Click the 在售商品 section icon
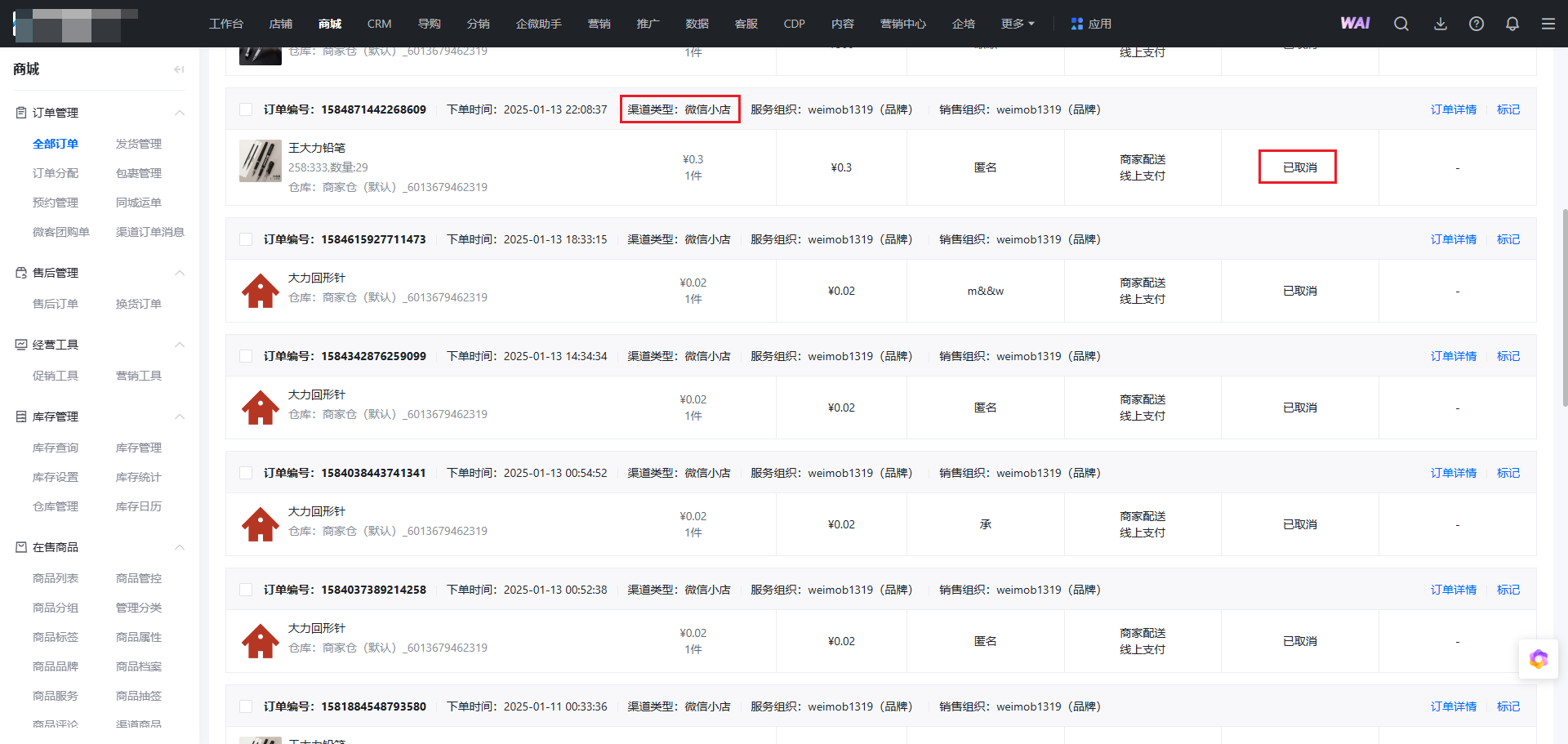Screen dimensions: 1568x744 click(21, 547)
